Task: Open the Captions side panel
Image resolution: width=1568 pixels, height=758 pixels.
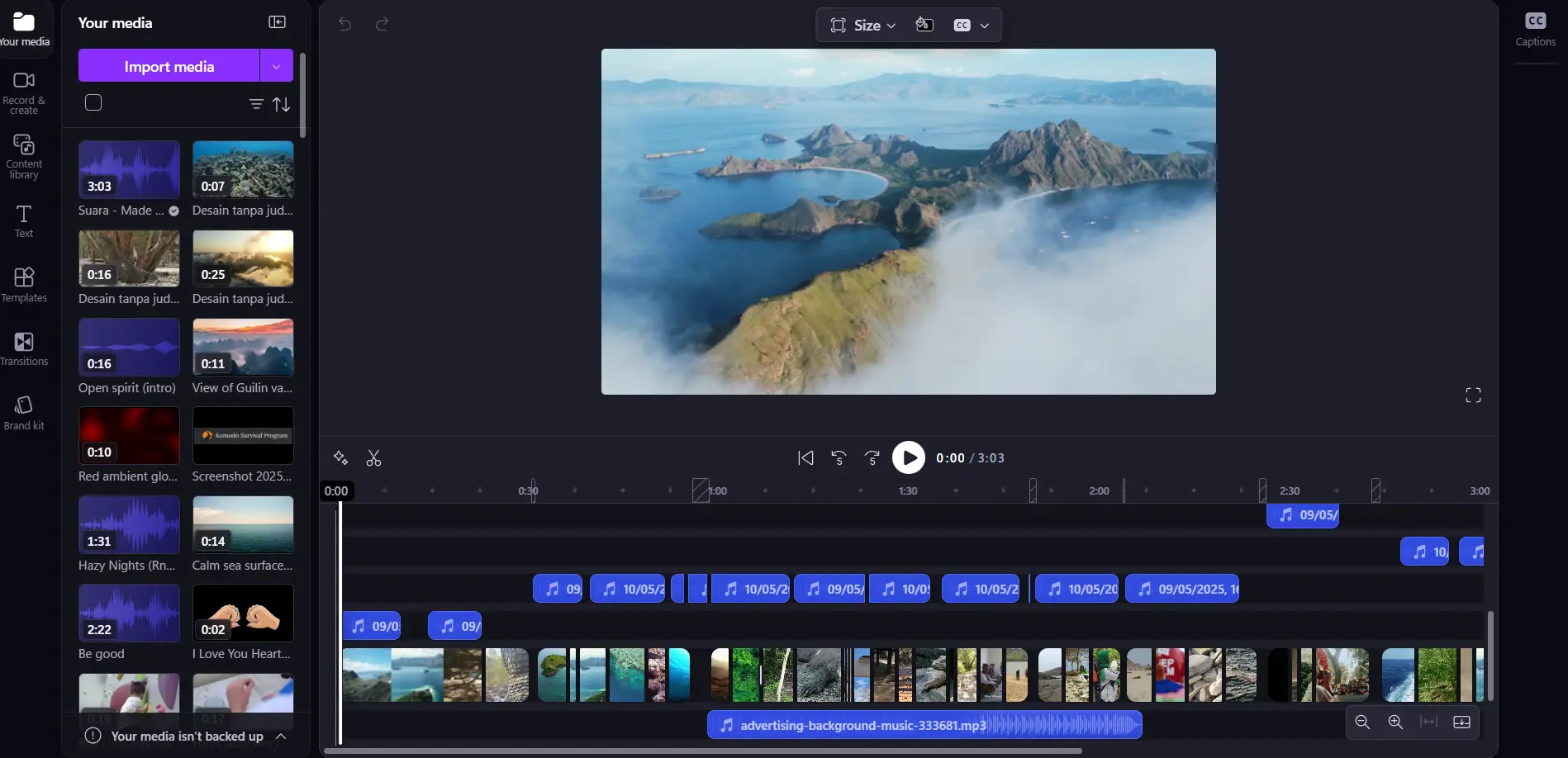Action: click(1535, 29)
